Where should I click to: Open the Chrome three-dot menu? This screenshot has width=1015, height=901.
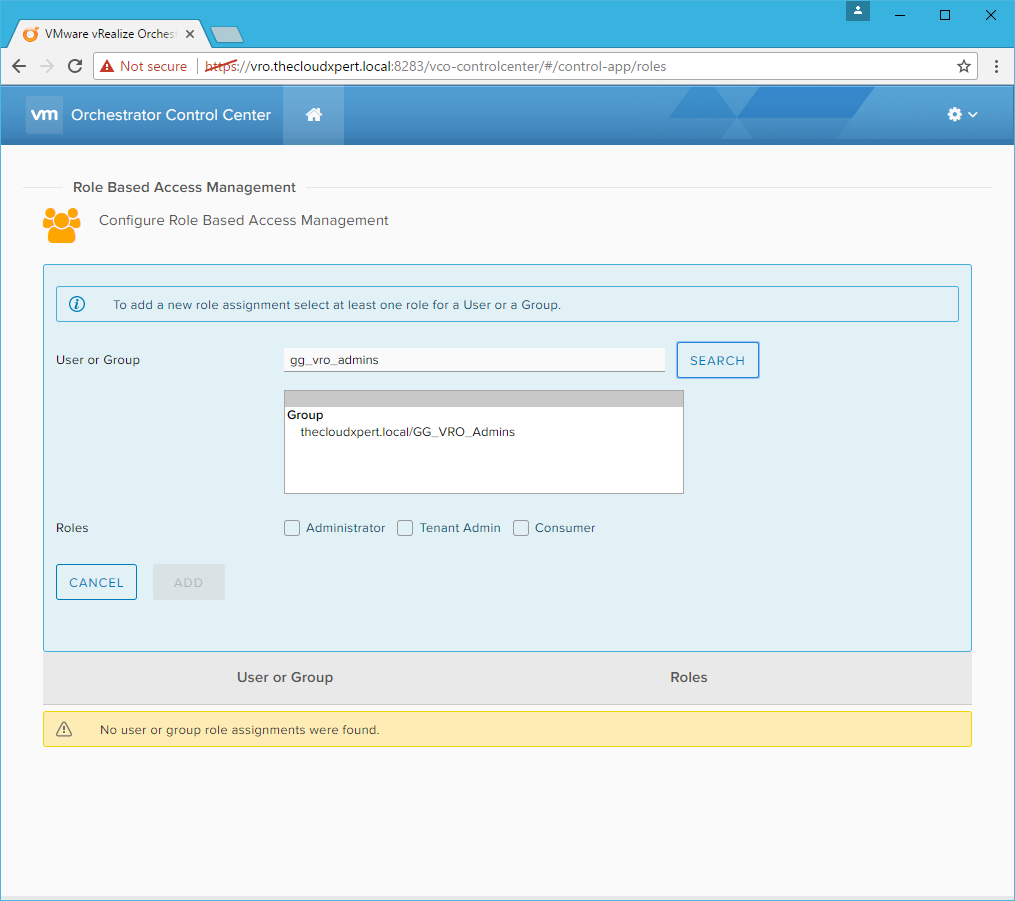coord(996,66)
